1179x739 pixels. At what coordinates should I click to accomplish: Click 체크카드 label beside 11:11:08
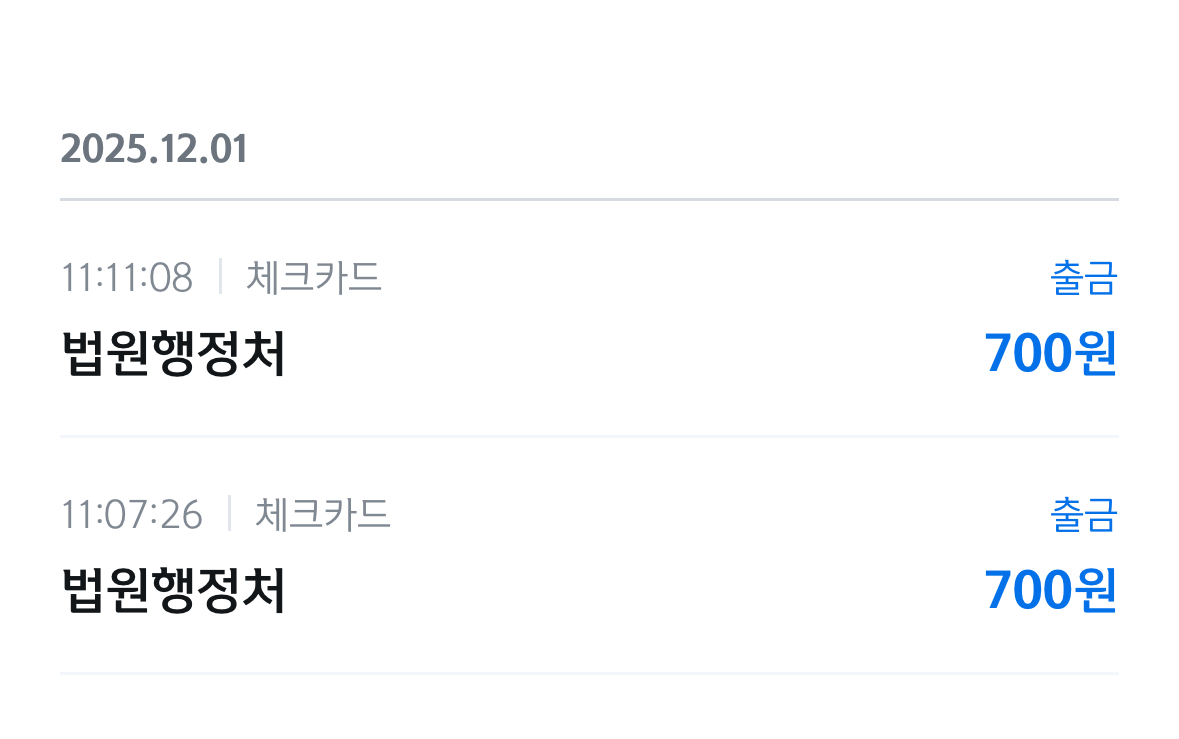pyautogui.click(x=314, y=277)
